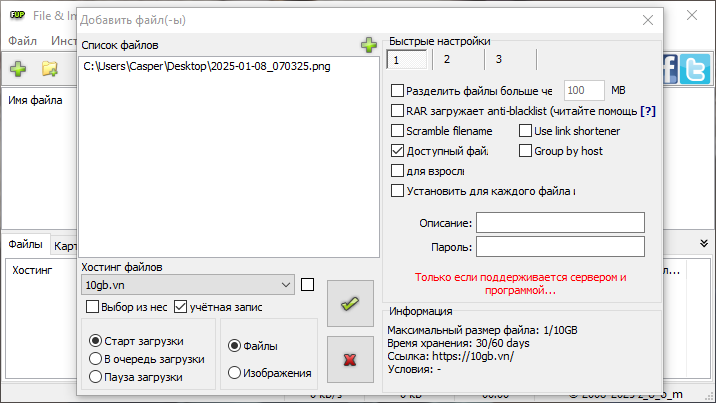Click the green plus icon in main toolbar

point(18,69)
